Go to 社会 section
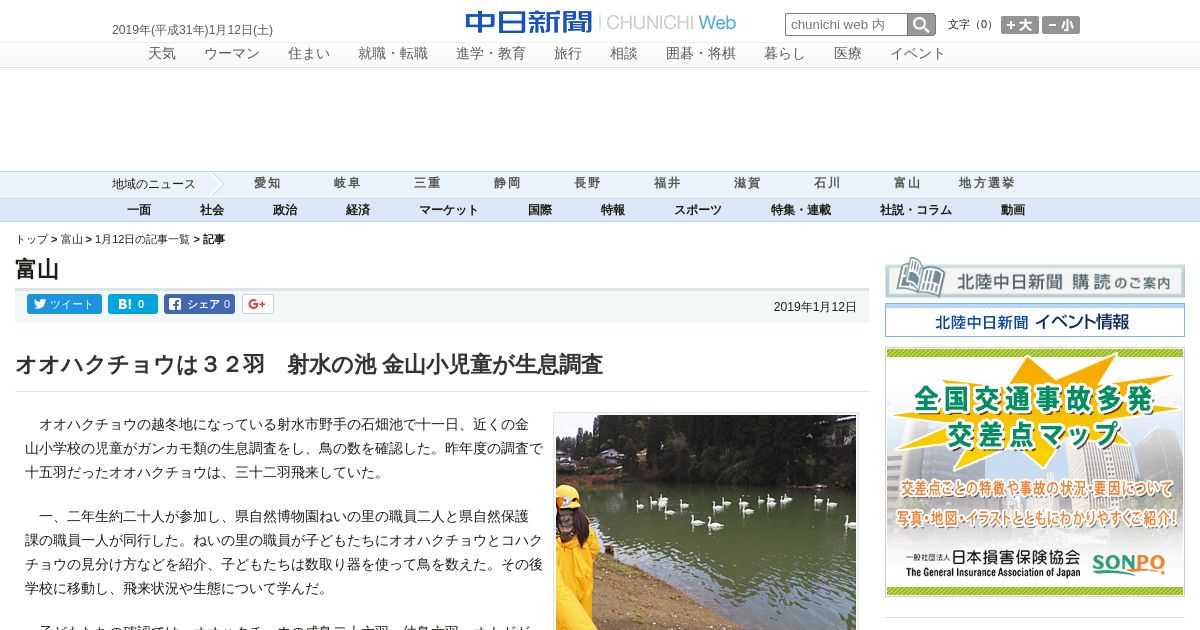 (x=212, y=210)
